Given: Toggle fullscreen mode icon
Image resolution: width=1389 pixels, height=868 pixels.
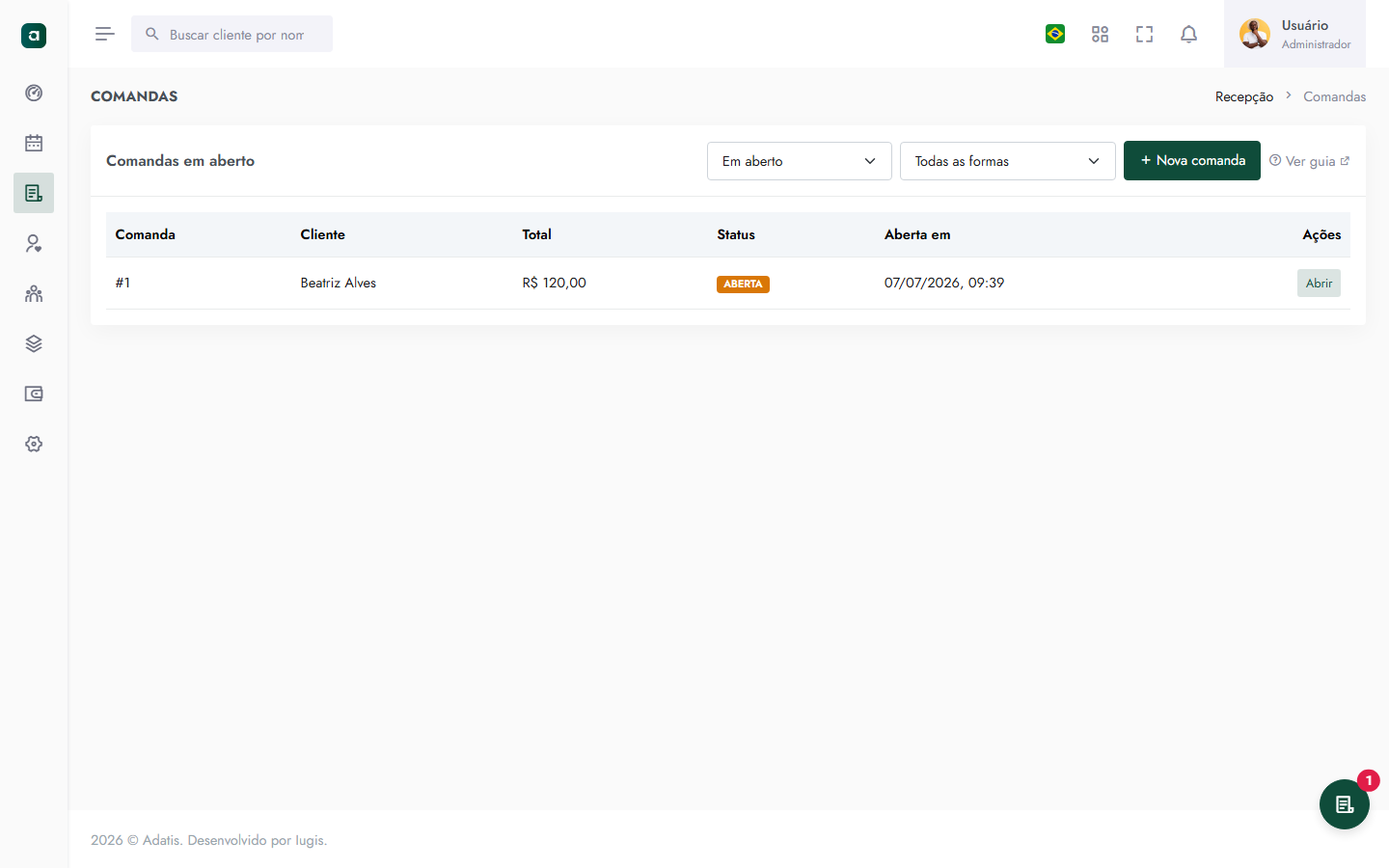Looking at the screenshot, I should pyautogui.click(x=1144, y=34).
